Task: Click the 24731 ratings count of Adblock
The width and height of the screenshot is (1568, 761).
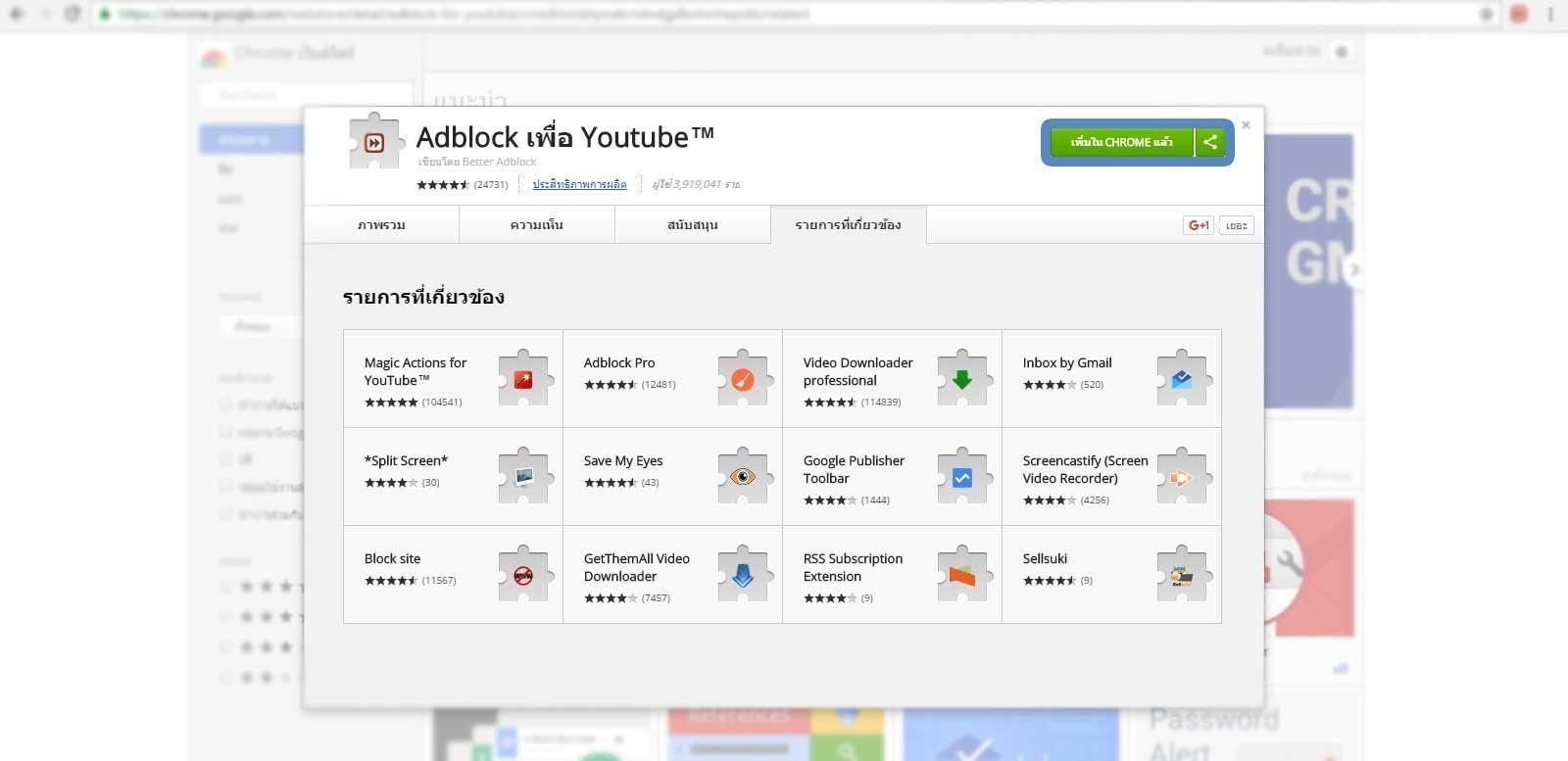Action: pyautogui.click(x=491, y=184)
